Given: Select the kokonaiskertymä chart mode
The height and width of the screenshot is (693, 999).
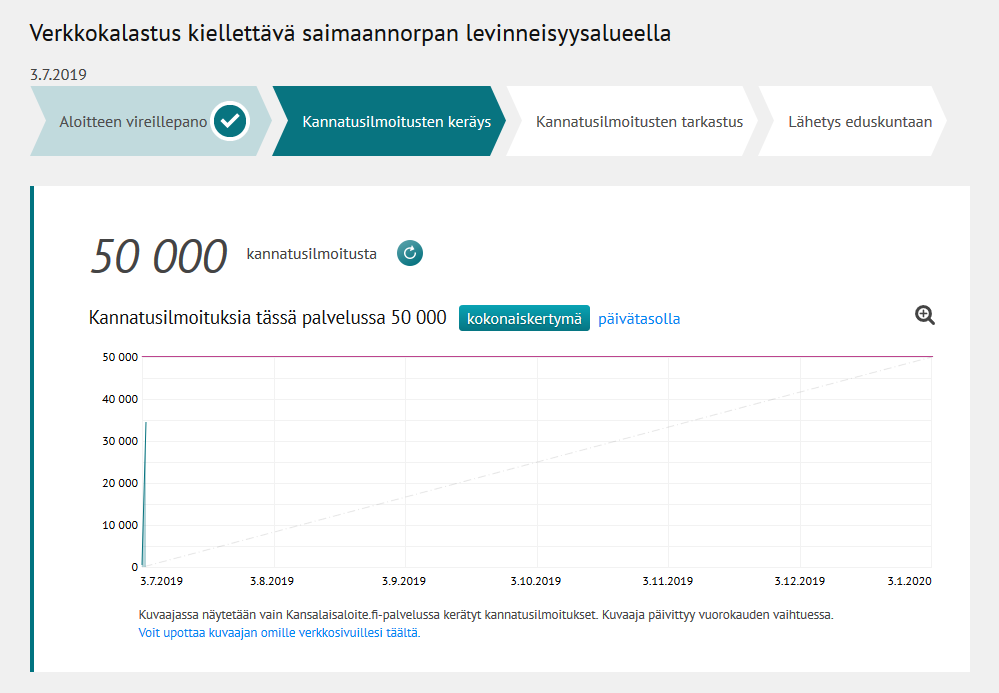Looking at the screenshot, I should [x=524, y=317].
